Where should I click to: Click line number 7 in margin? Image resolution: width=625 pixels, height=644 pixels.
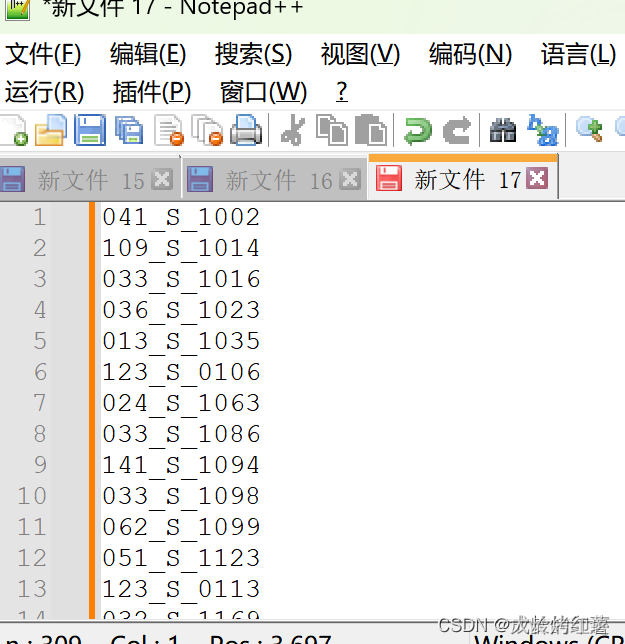coord(40,402)
